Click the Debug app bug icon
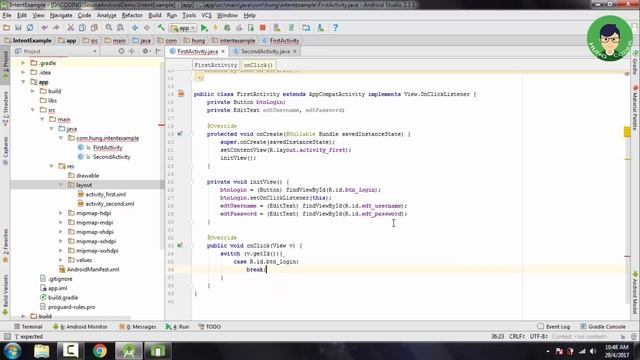 [227, 28]
